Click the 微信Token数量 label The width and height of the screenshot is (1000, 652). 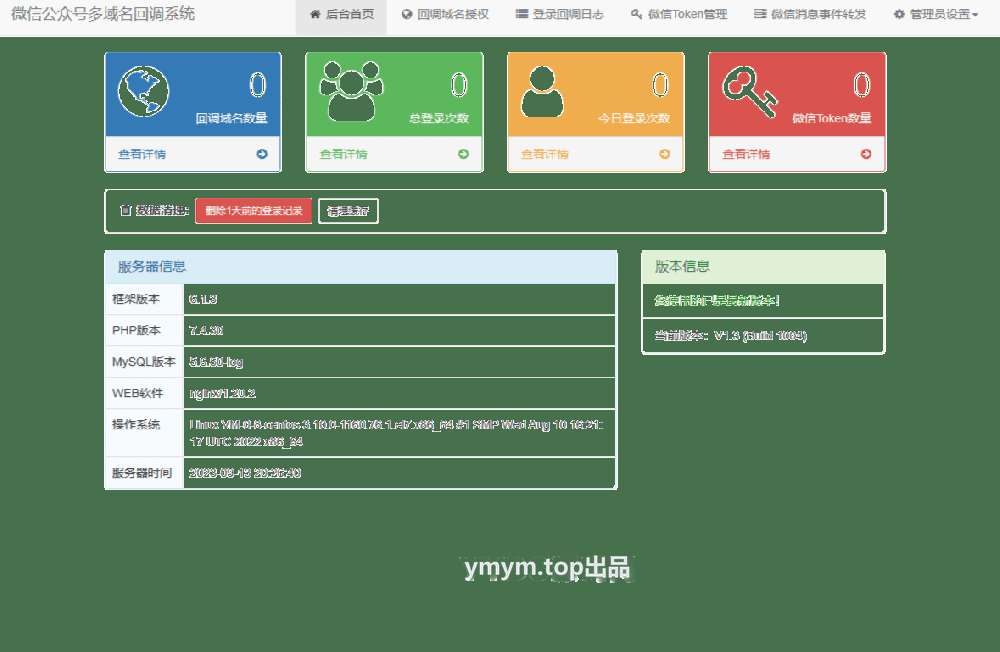832,118
